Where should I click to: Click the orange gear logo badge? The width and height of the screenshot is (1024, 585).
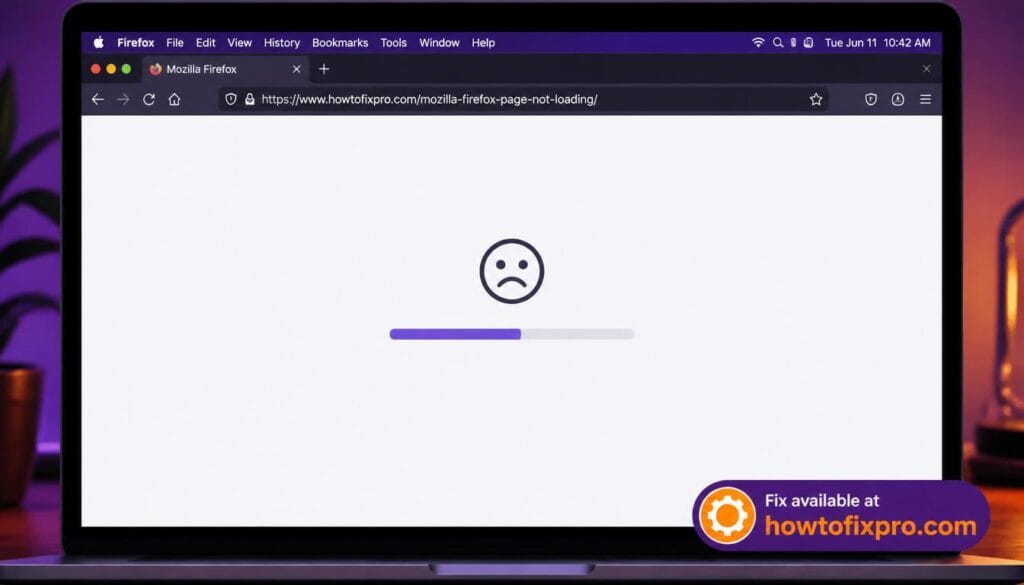coord(727,516)
